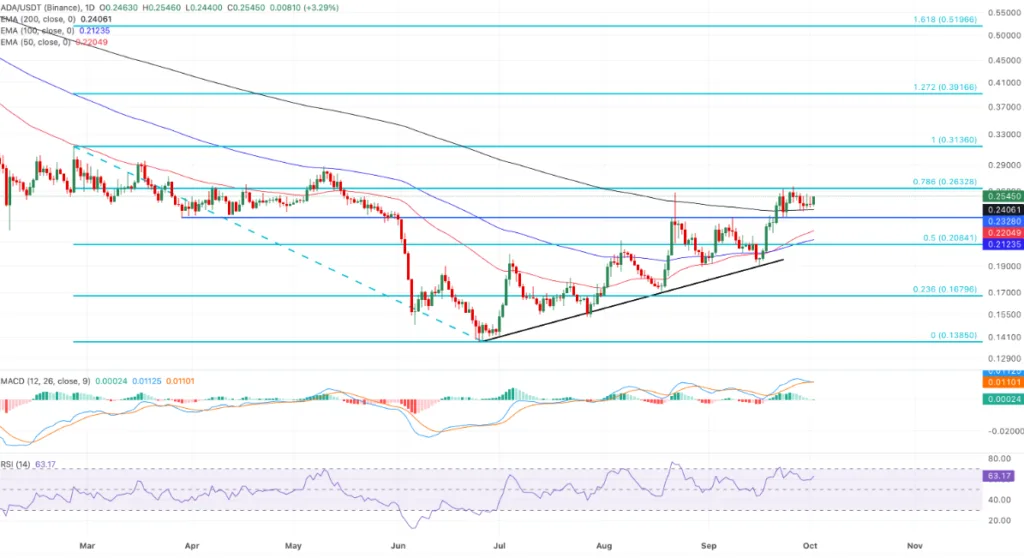Click the green 0.25450 current price tag
Viewport: 1024px width, 558px height.
1002,197
